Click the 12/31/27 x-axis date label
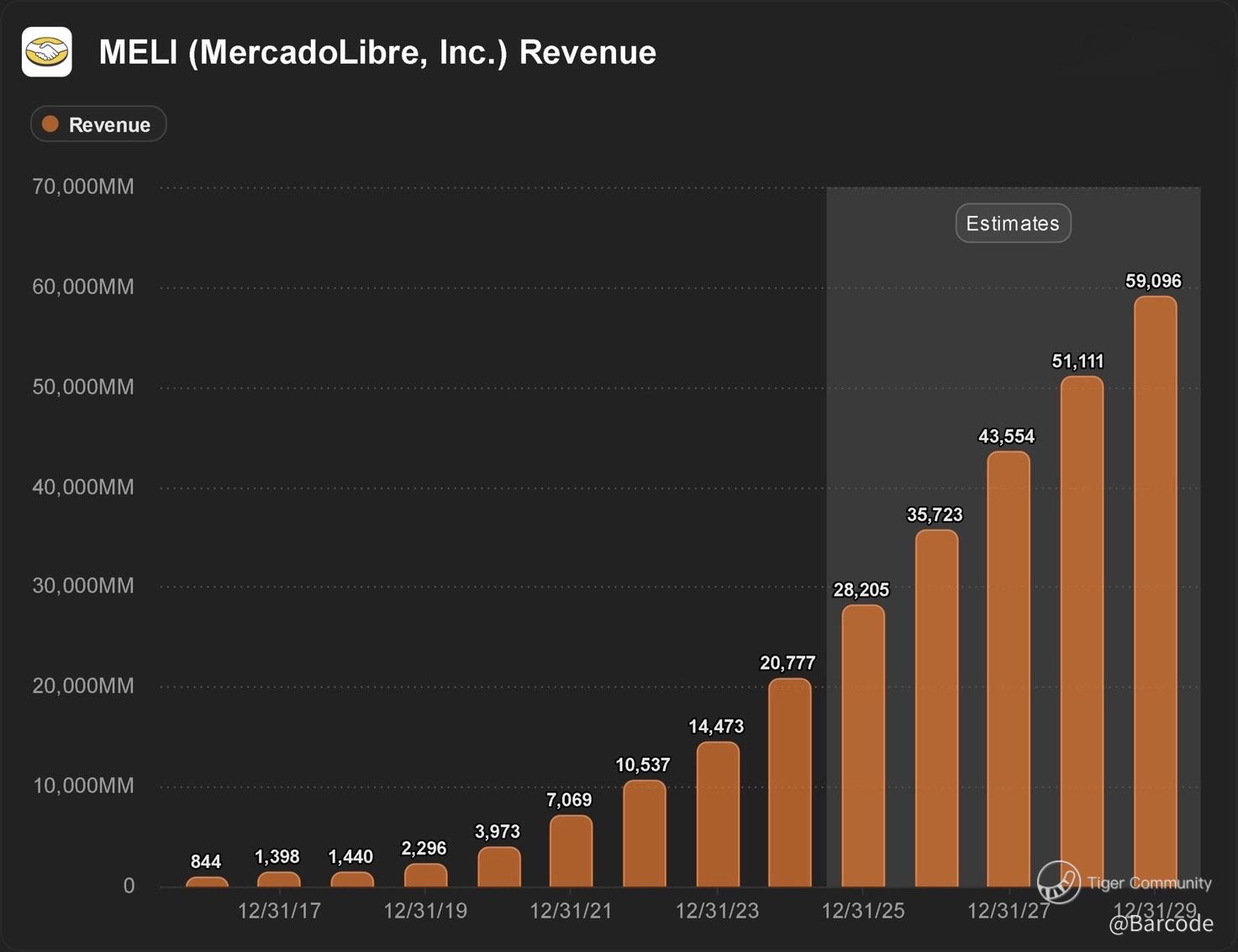This screenshot has height=952, width=1238. pyautogui.click(x=1009, y=912)
